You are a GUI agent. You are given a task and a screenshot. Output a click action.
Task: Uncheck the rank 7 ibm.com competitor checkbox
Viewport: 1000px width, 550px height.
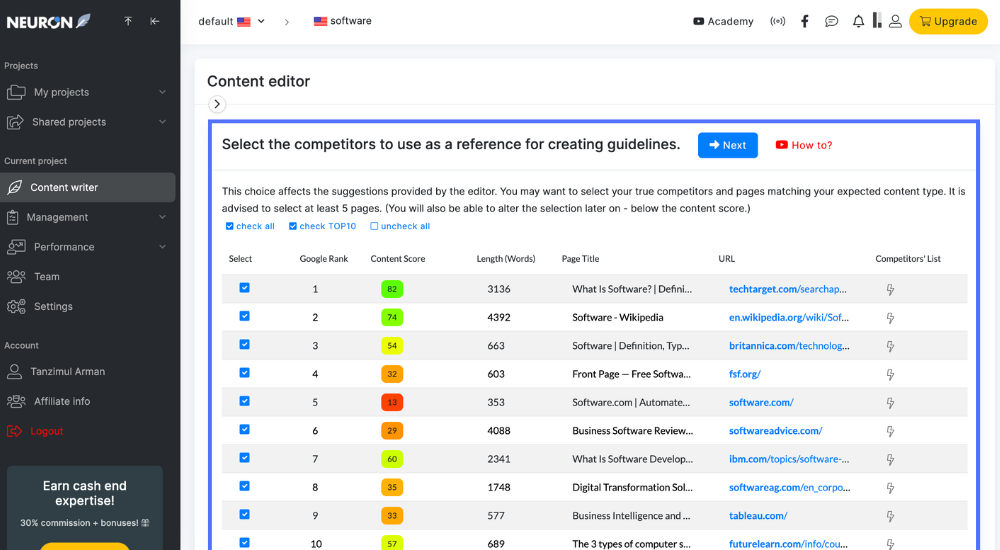pyautogui.click(x=244, y=457)
